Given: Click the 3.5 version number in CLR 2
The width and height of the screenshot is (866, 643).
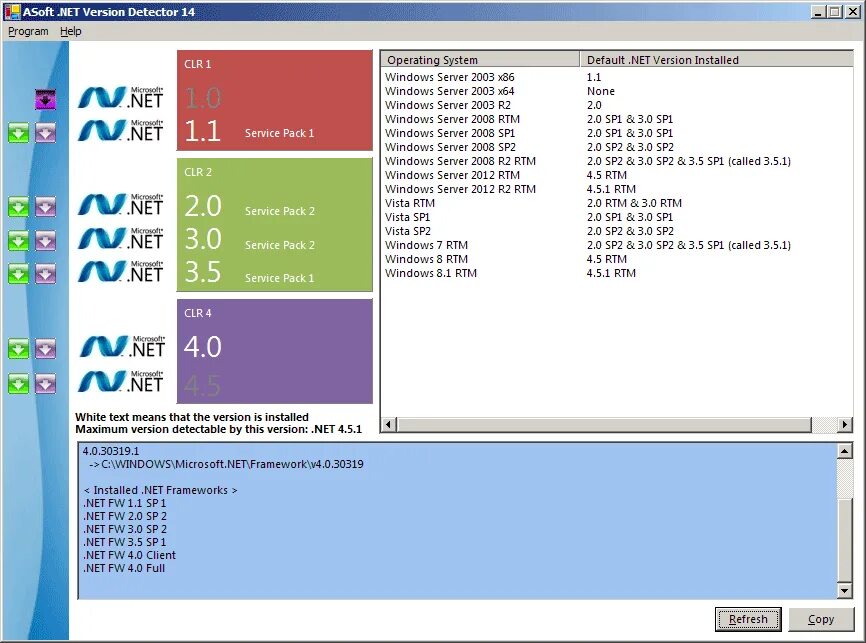Looking at the screenshot, I should [203, 272].
